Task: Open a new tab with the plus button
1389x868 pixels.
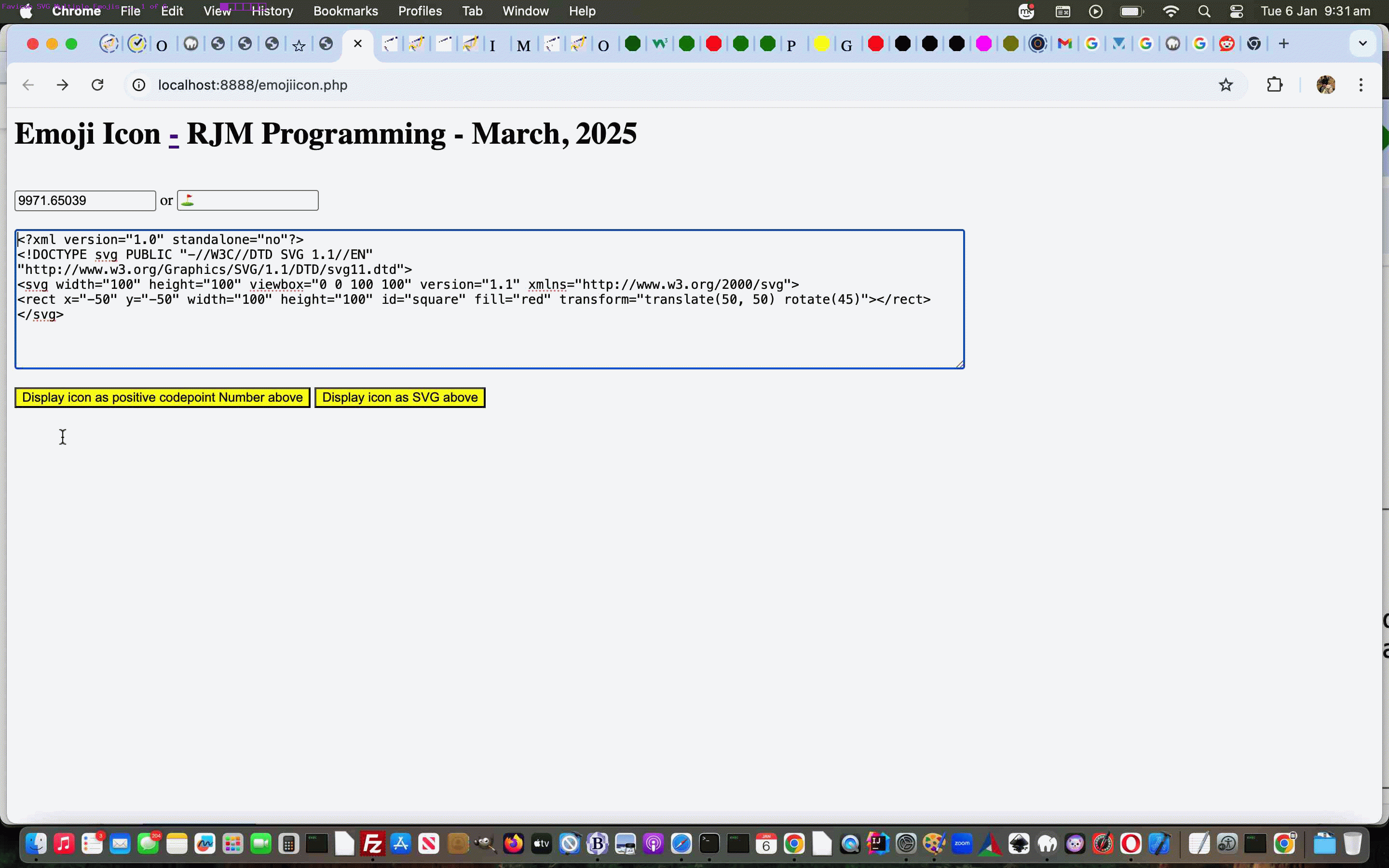Action: (x=1284, y=43)
